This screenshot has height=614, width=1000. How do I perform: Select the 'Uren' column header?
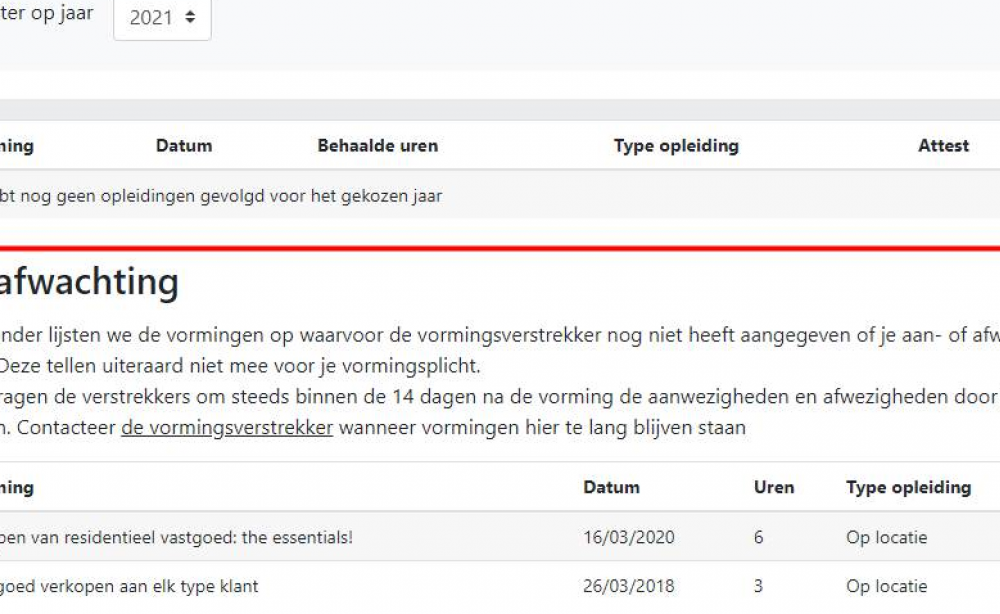pyautogui.click(x=774, y=487)
